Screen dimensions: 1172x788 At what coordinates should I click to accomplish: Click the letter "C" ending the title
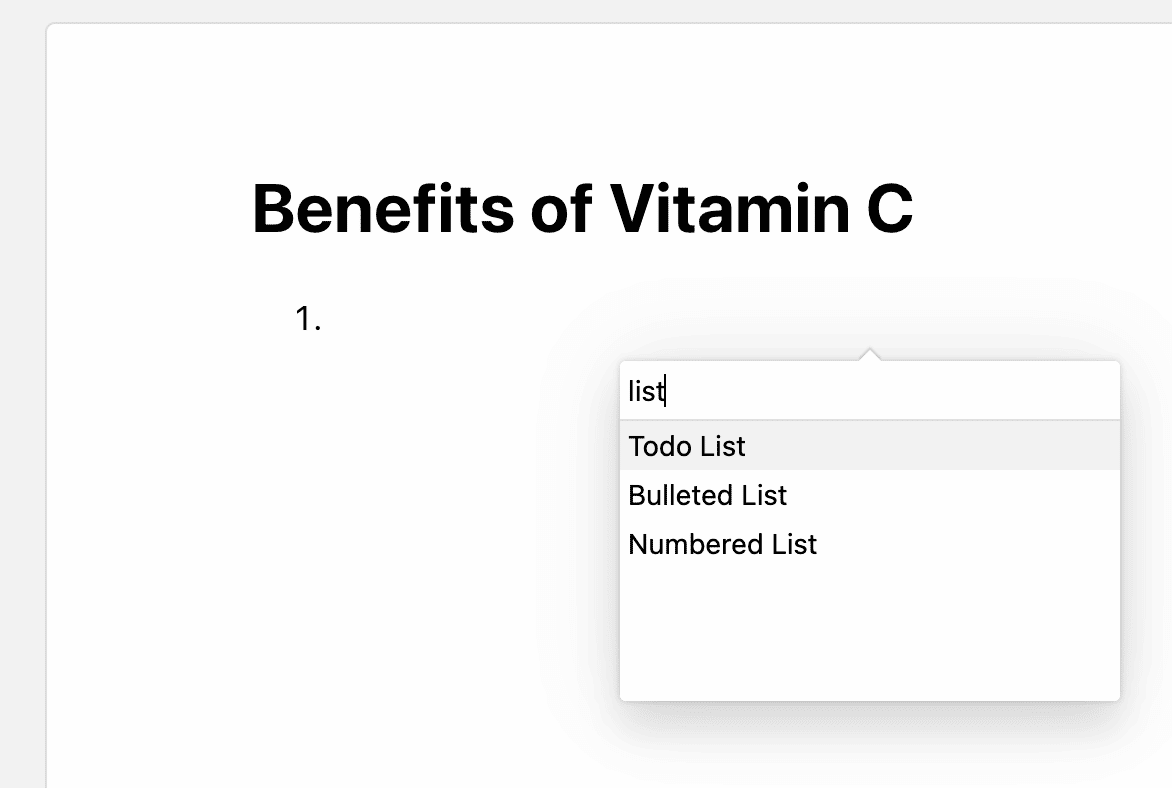pos(887,209)
